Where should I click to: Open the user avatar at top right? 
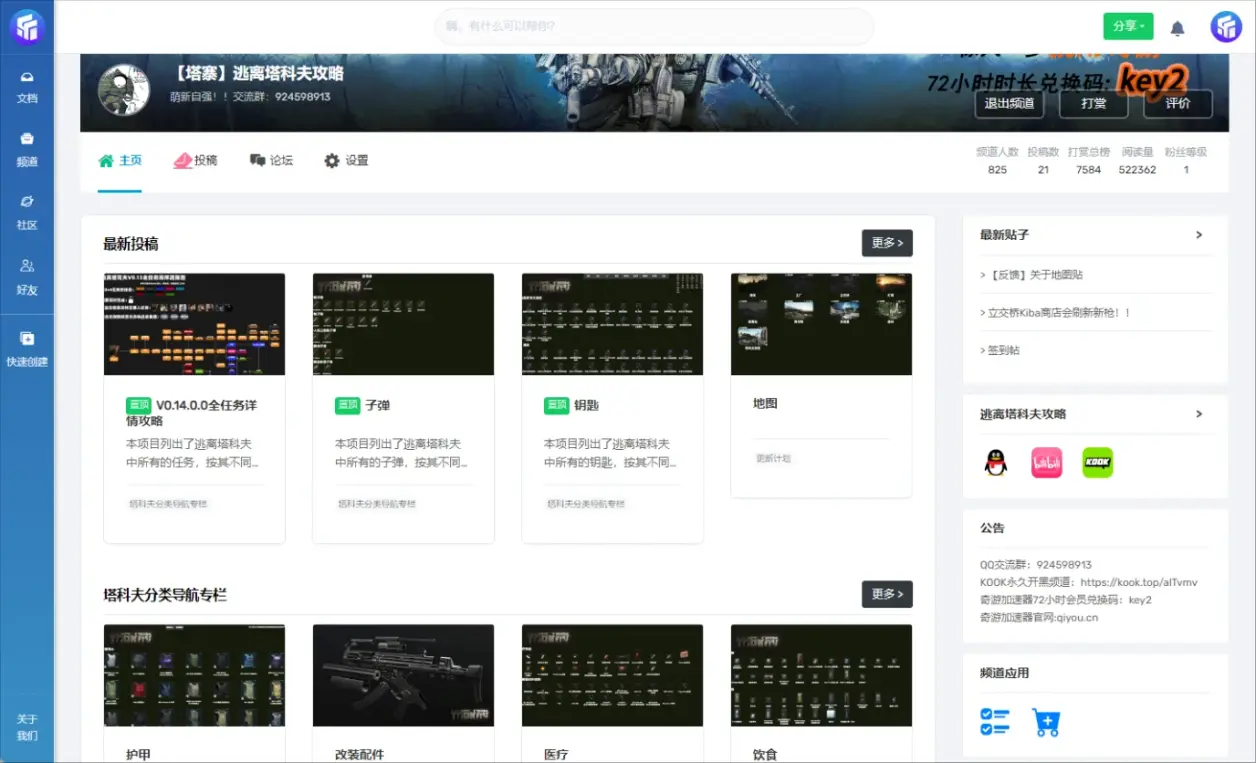[x=1226, y=27]
